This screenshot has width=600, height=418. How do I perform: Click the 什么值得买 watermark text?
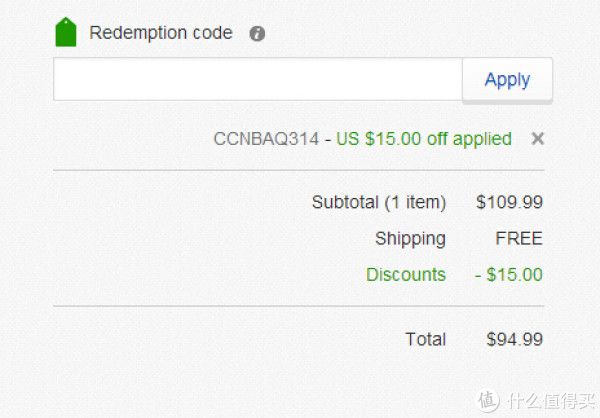point(551,401)
